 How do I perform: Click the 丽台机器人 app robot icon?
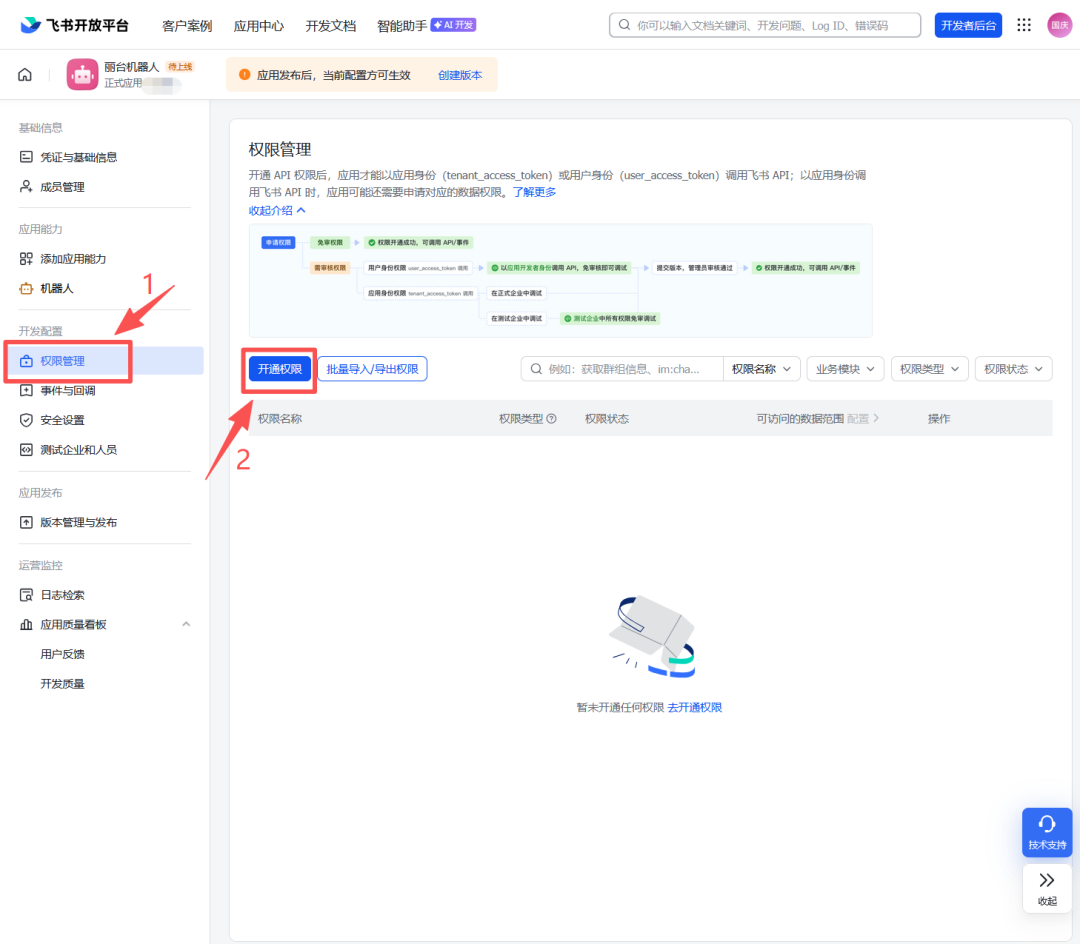point(82,74)
